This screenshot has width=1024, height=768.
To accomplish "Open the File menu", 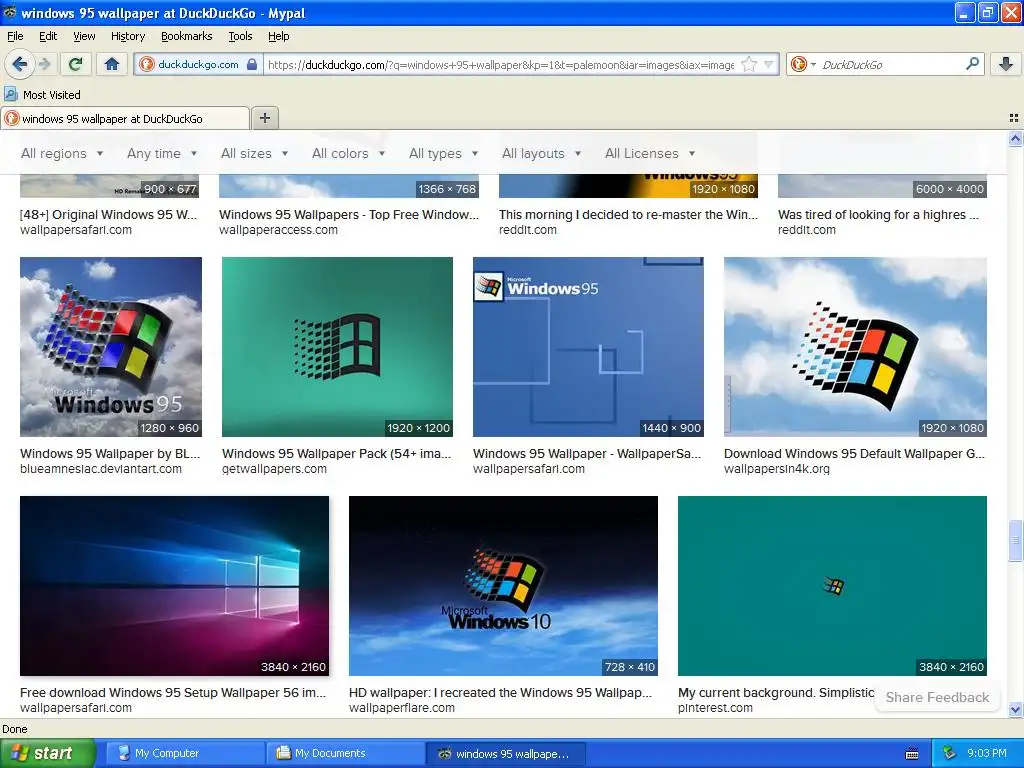I will coord(15,36).
